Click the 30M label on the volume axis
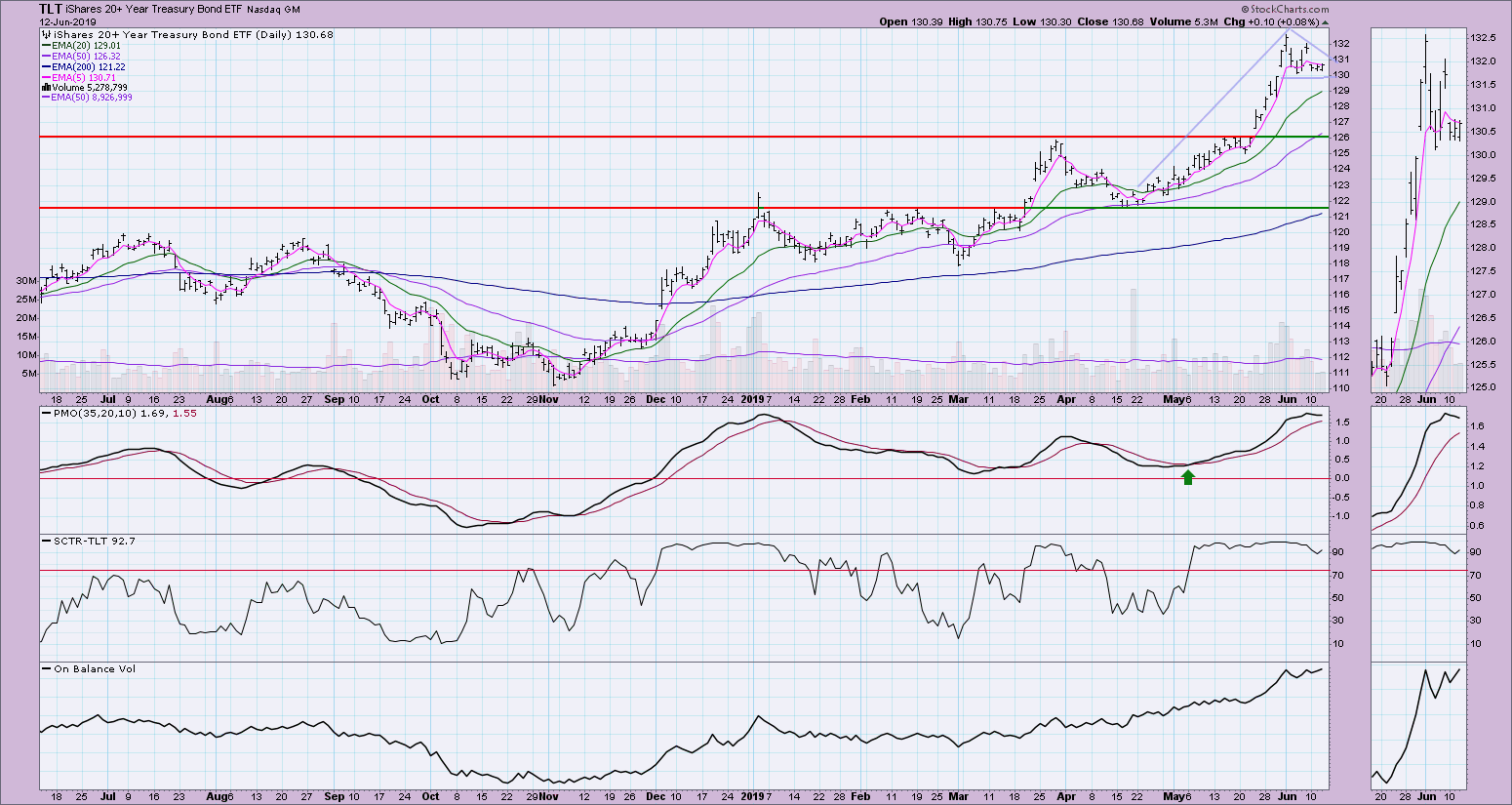1512x805 pixels. pos(24,281)
